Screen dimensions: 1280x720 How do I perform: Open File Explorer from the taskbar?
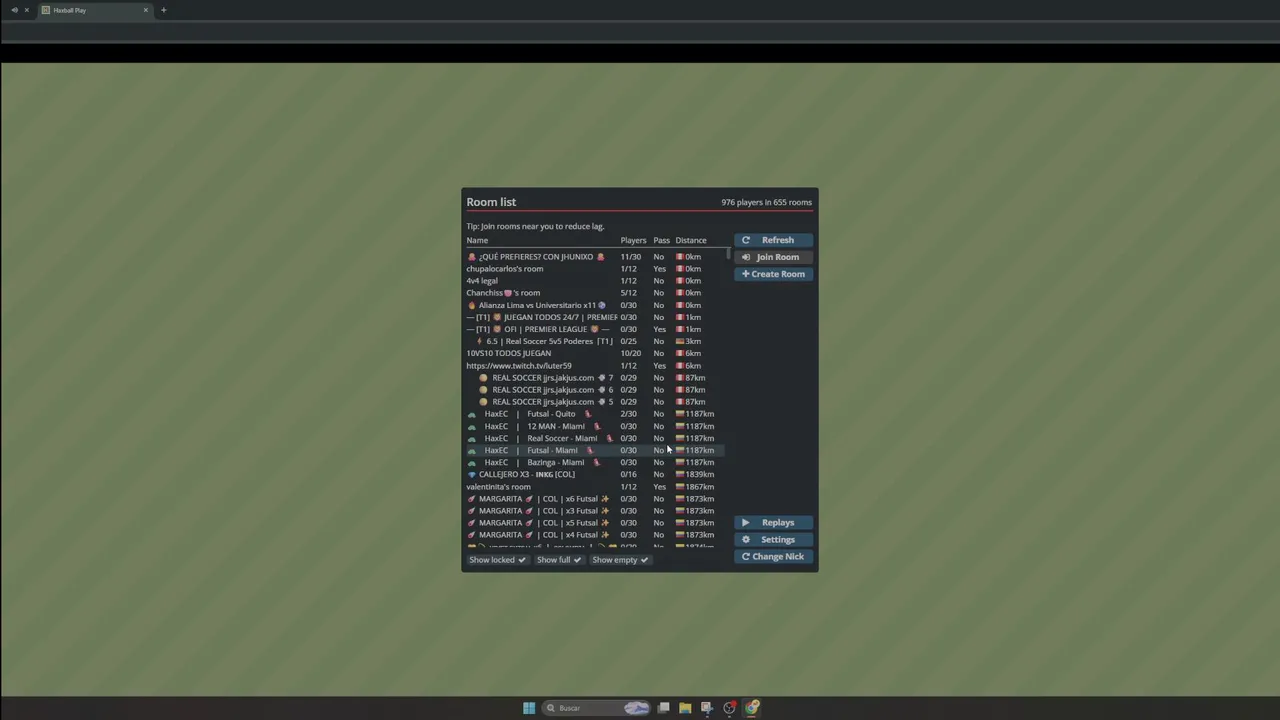685,708
